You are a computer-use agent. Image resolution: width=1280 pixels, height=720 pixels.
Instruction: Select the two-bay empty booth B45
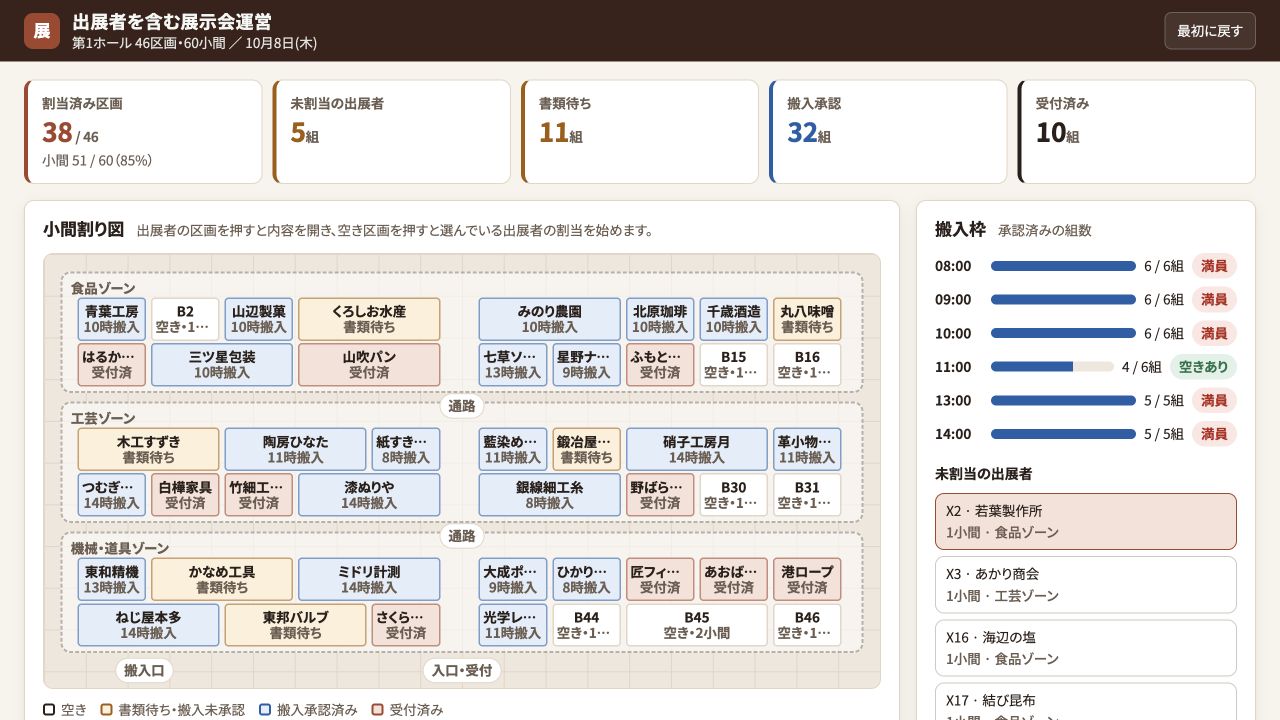[697, 625]
